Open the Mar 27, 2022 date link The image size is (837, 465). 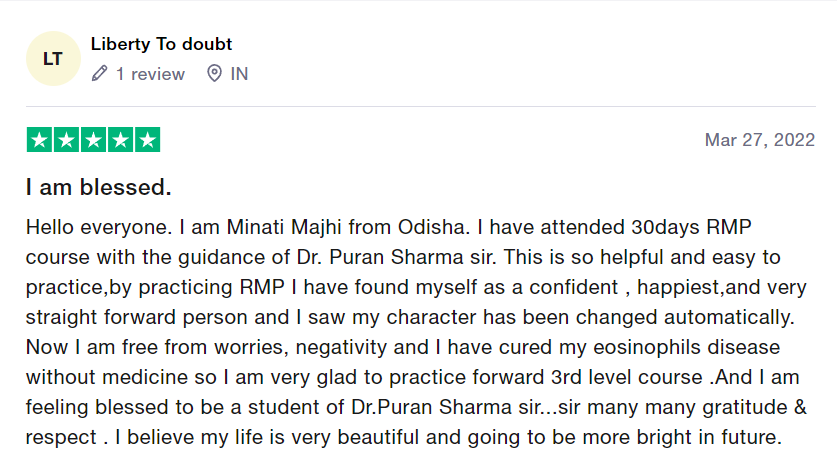pos(760,140)
